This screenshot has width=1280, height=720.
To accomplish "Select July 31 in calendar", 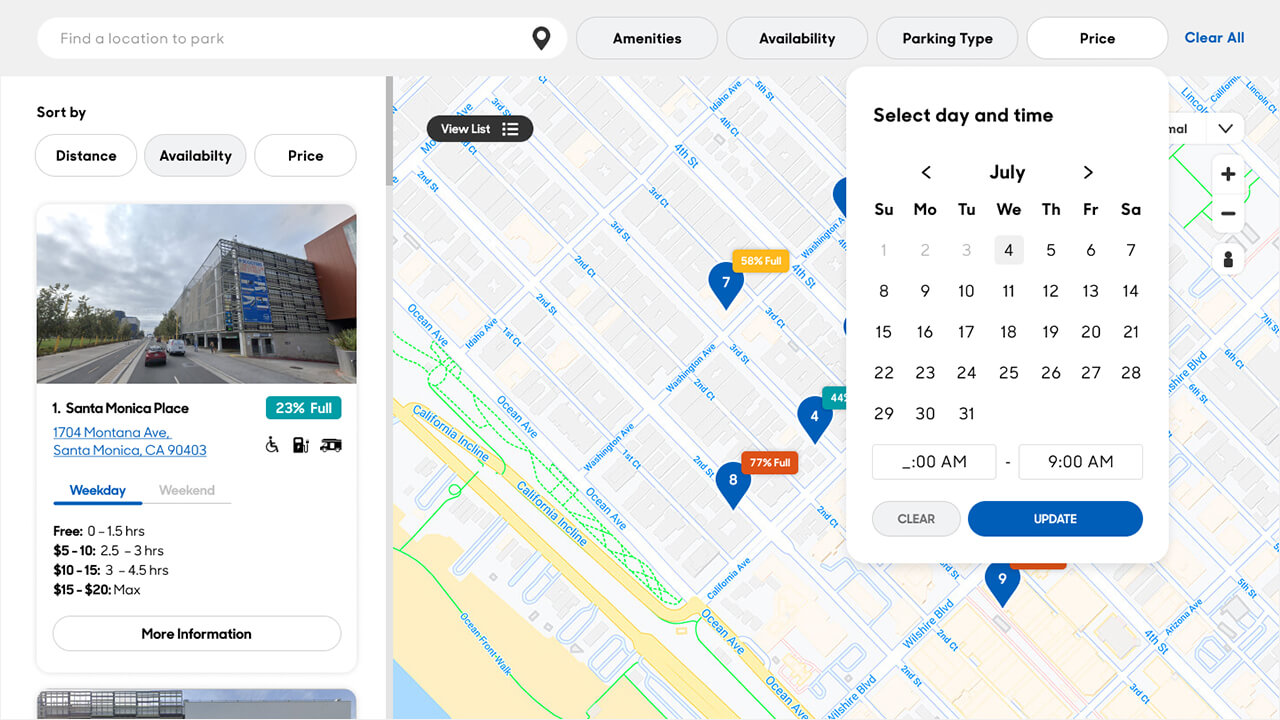I will [x=966, y=414].
